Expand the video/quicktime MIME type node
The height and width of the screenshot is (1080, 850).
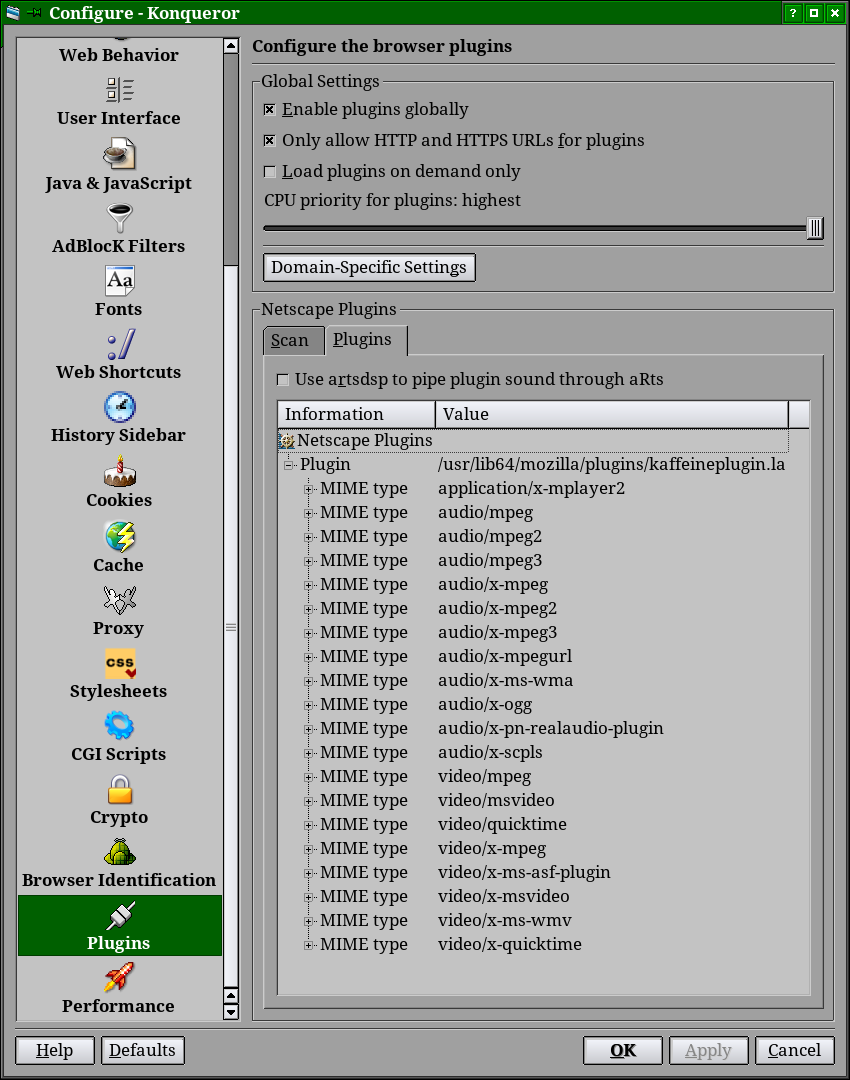[309, 826]
